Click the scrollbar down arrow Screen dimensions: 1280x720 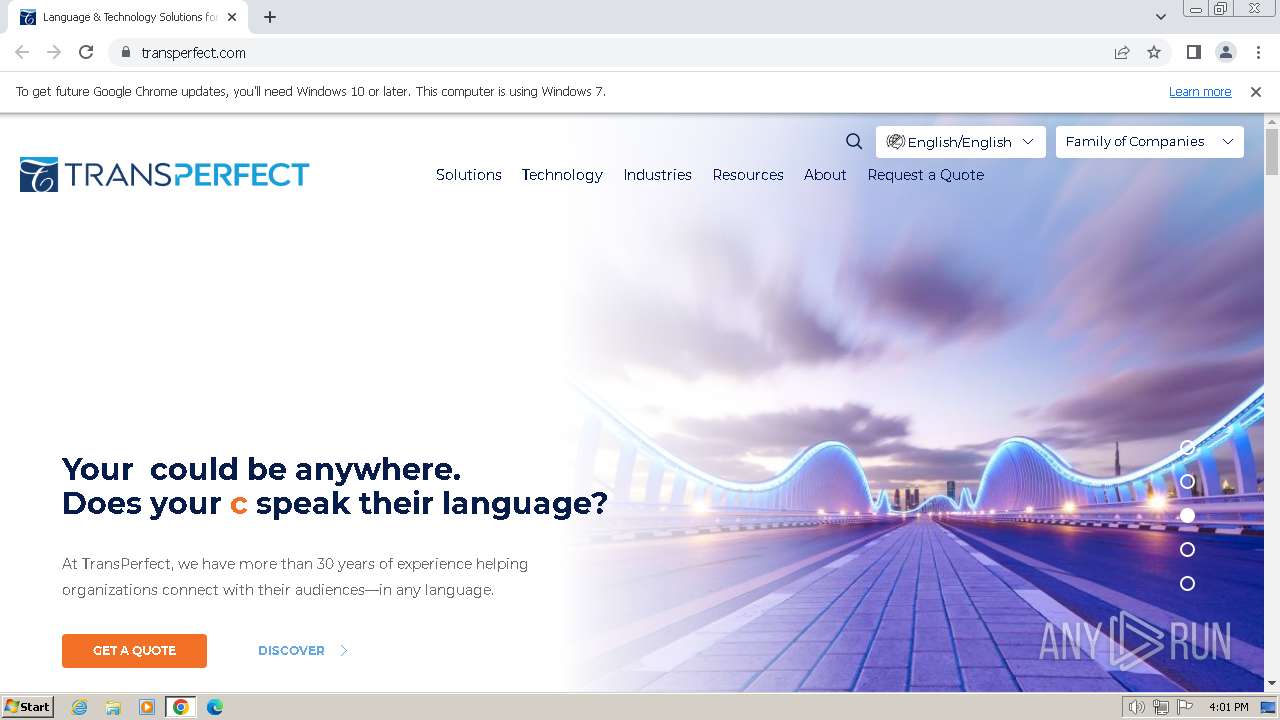(1272, 684)
